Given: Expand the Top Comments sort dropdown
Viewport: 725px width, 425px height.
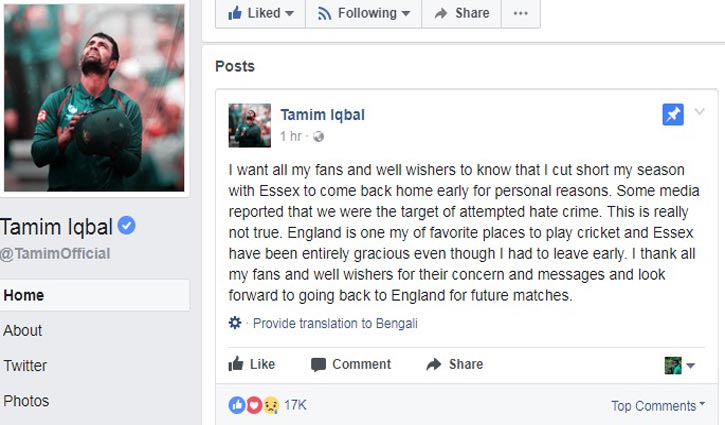Looking at the screenshot, I should pos(657,406).
